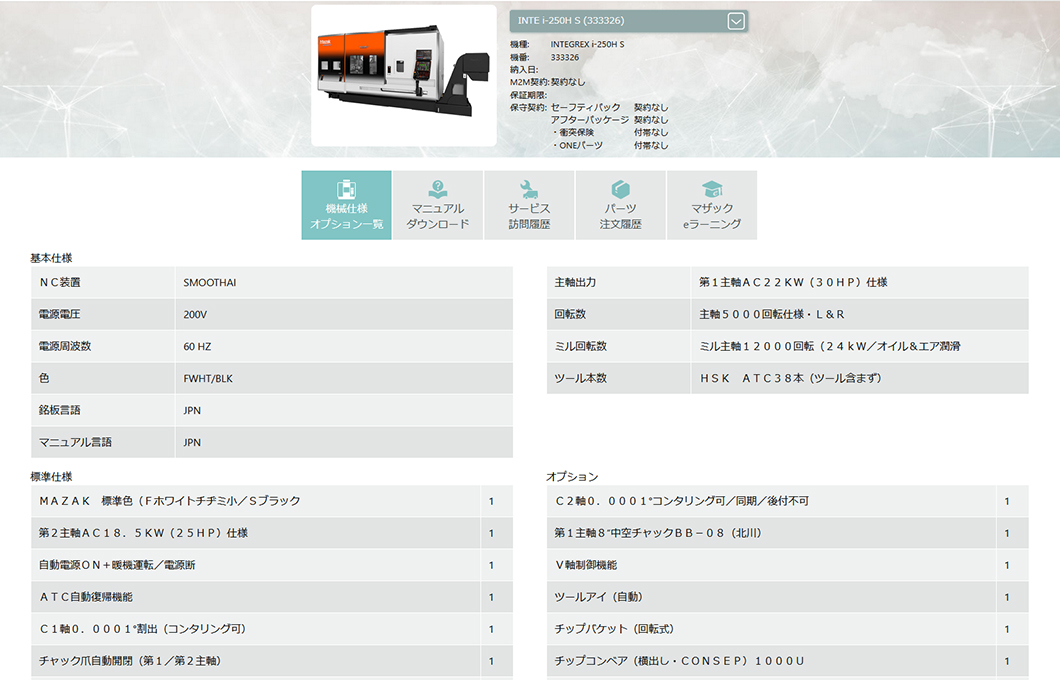
Task: Click the マニュアル言語 row label
Action: 75,442
